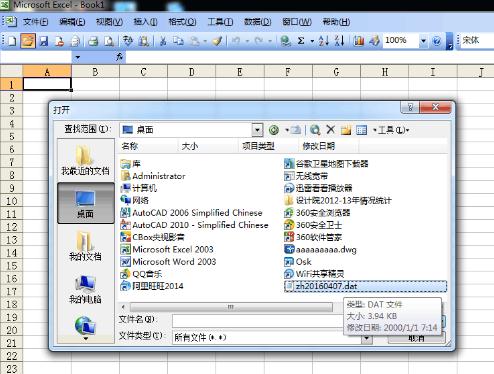Click the Save diskette icon in Excel toolbar
Screen dimensions: 494x374
click(44, 41)
